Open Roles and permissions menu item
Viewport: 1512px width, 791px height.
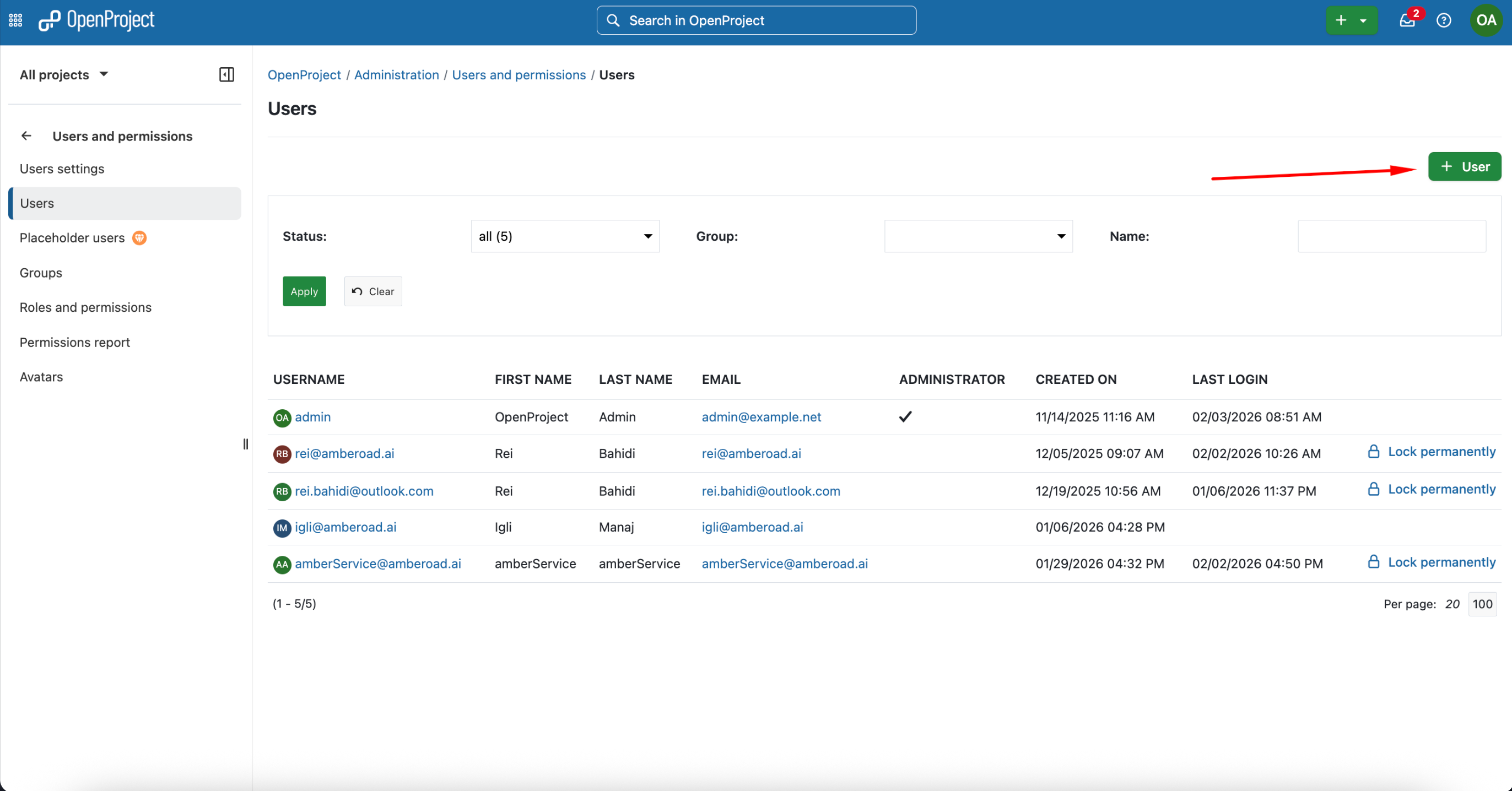point(86,307)
